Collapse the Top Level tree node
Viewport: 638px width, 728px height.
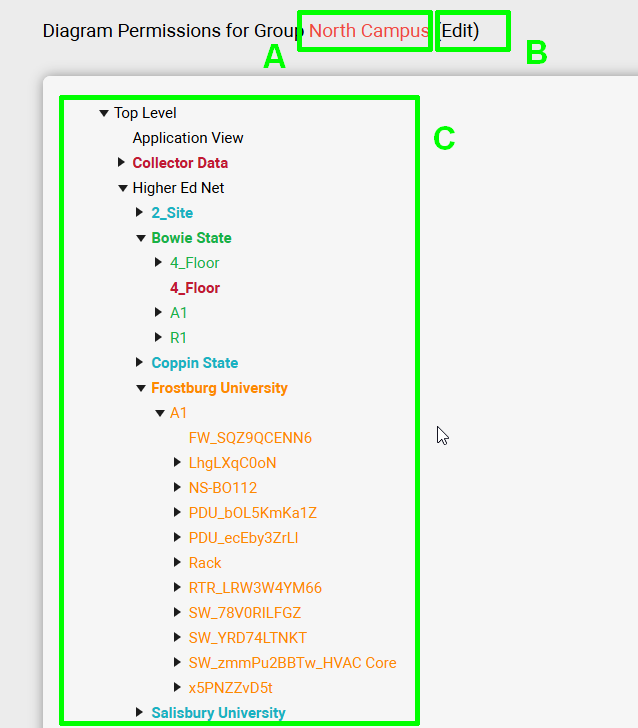tap(103, 113)
